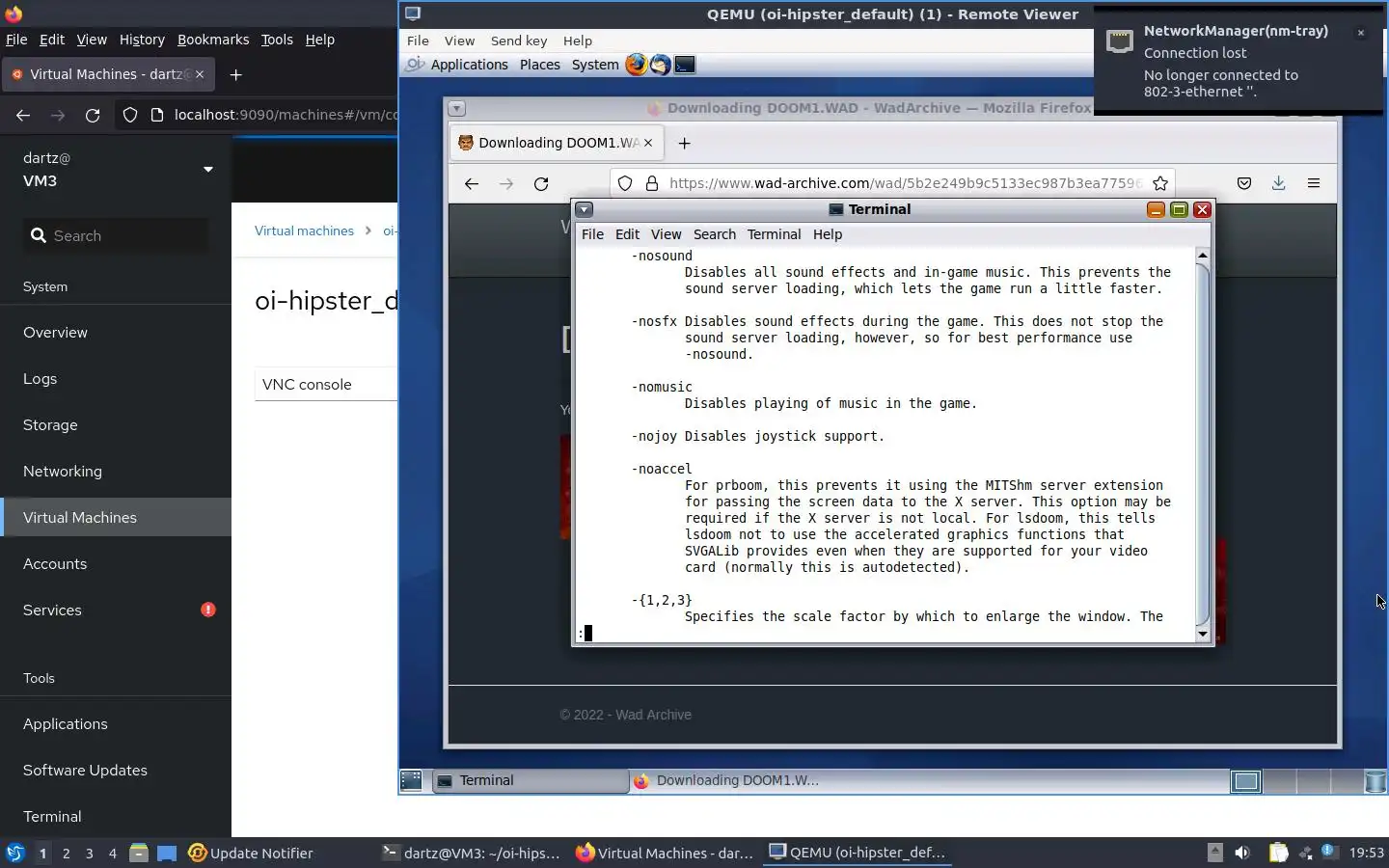Switch to workspace 2 in host taskbar

(66, 853)
